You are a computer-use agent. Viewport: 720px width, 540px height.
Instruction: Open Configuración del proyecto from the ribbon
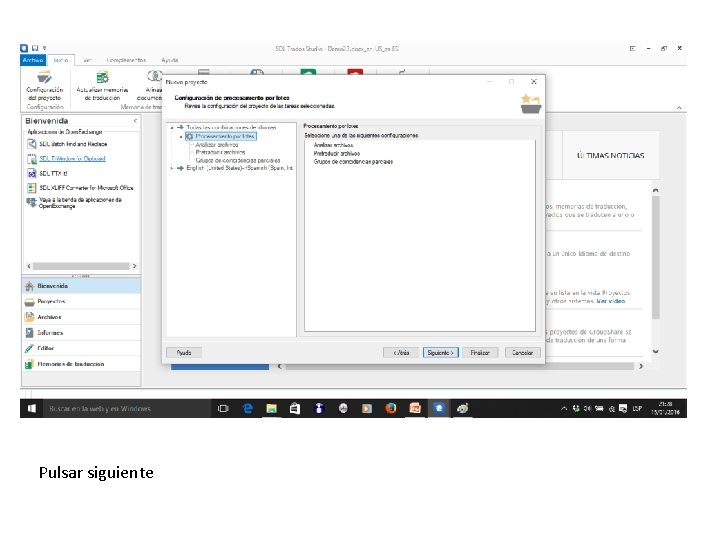point(45,86)
